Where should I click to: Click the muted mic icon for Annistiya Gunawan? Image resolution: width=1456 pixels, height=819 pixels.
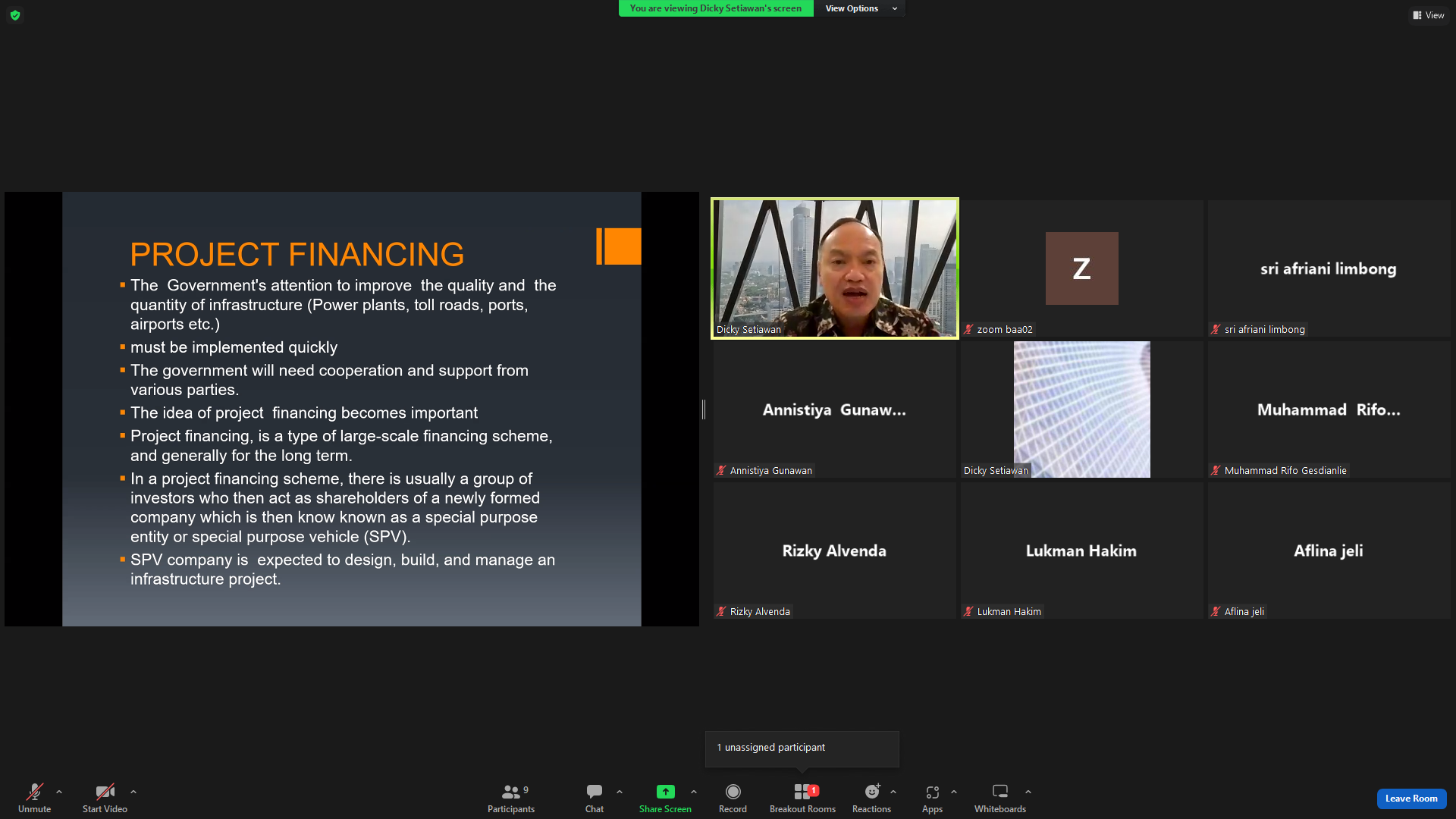[721, 470]
